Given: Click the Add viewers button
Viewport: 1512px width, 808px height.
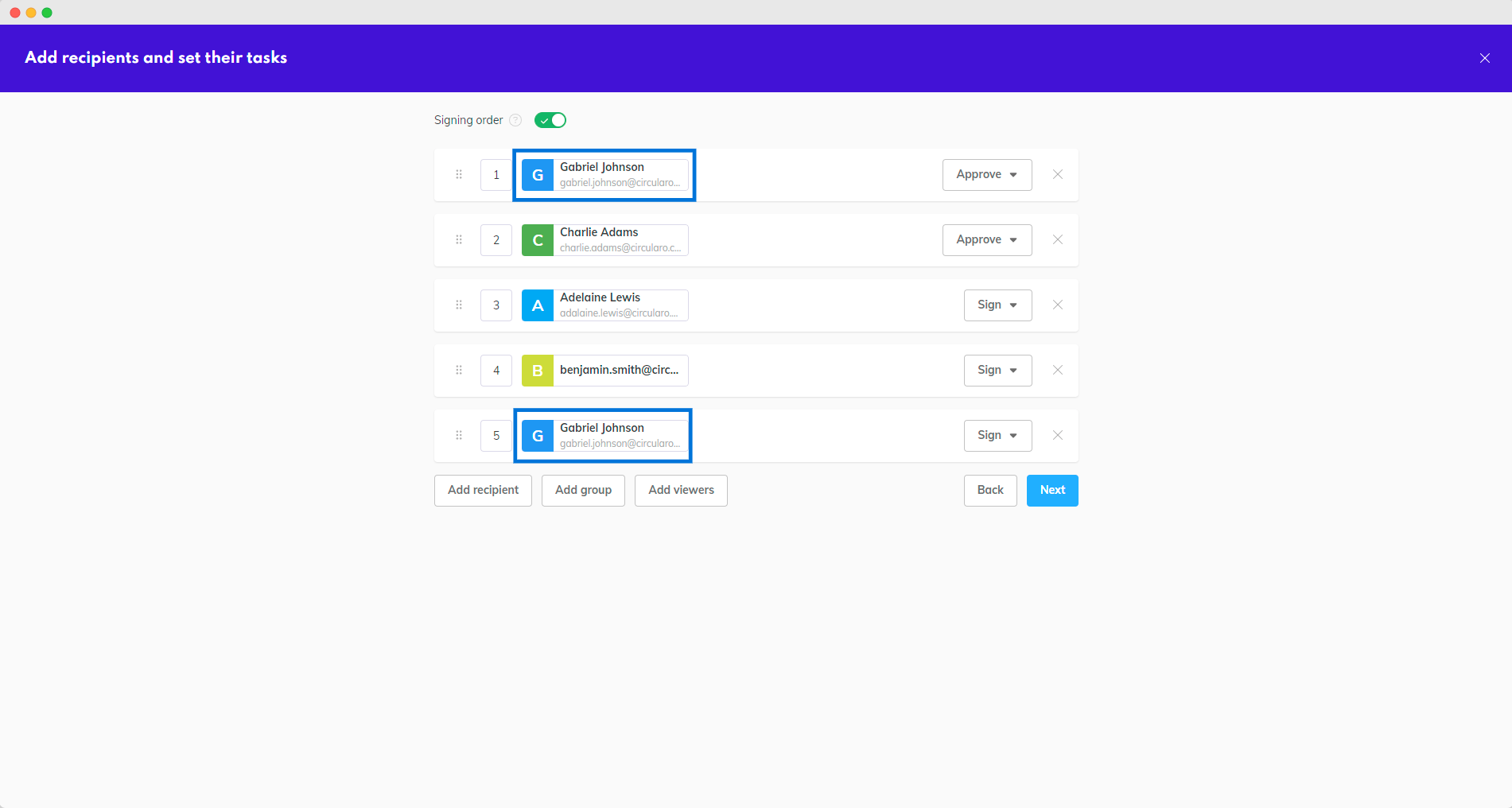Looking at the screenshot, I should click(x=681, y=491).
